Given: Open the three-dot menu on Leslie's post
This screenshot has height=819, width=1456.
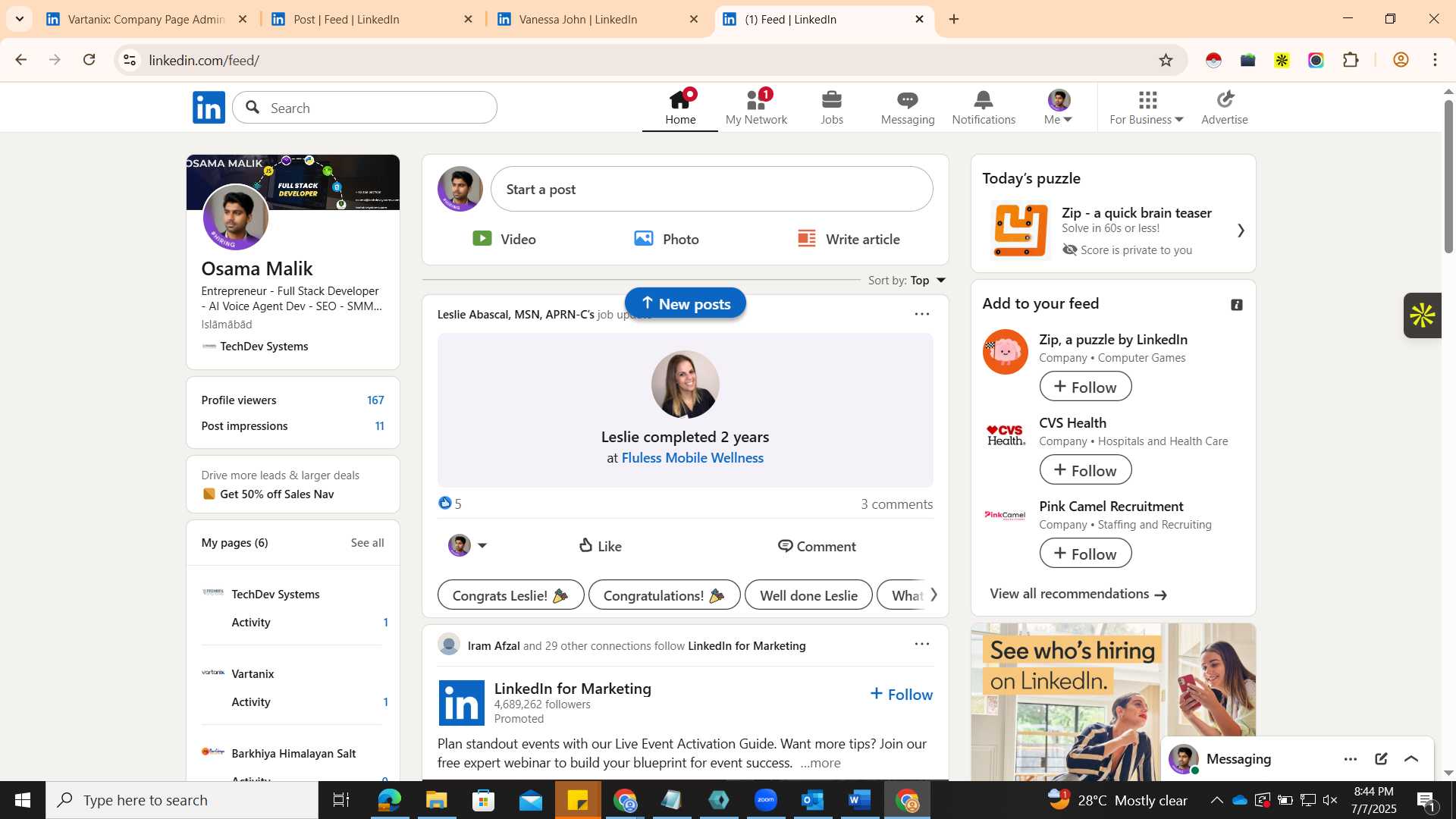Looking at the screenshot, I should pos(921,314).
